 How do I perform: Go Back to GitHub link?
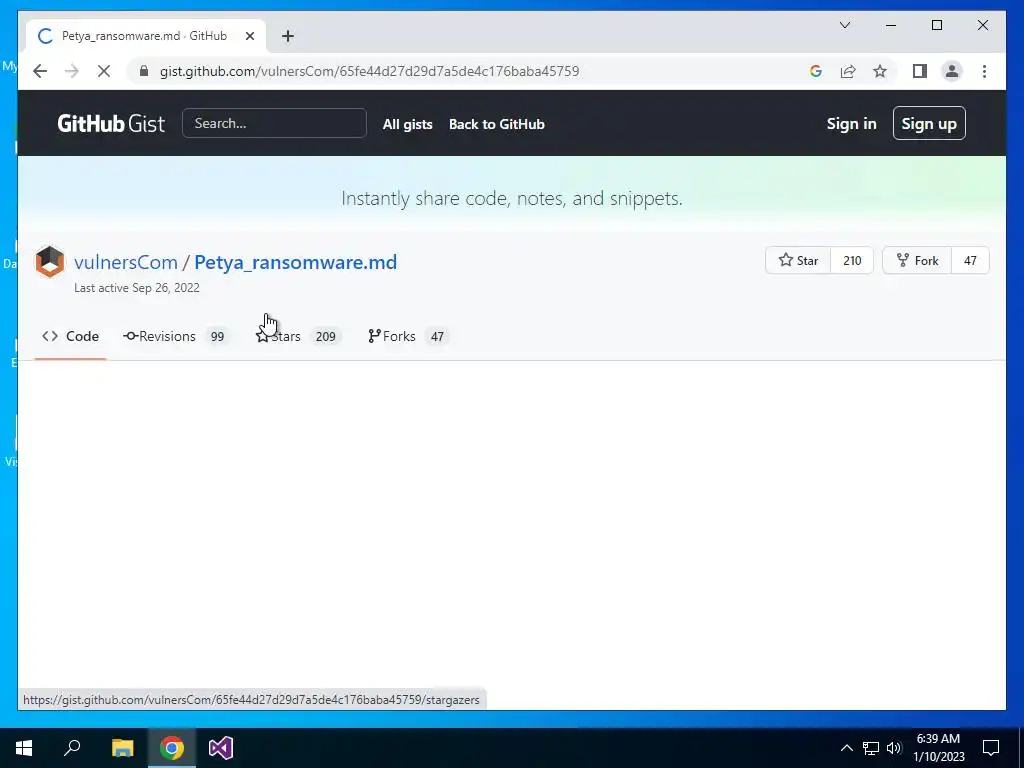[x=496, y=124]
